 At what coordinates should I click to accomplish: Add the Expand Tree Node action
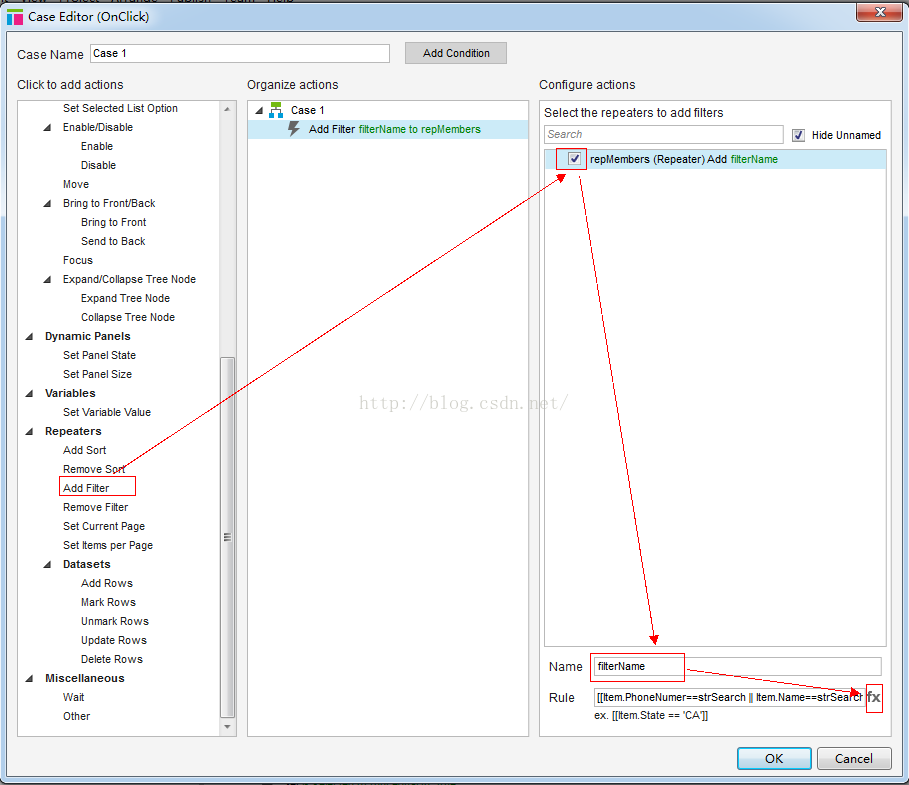[125, 299]
